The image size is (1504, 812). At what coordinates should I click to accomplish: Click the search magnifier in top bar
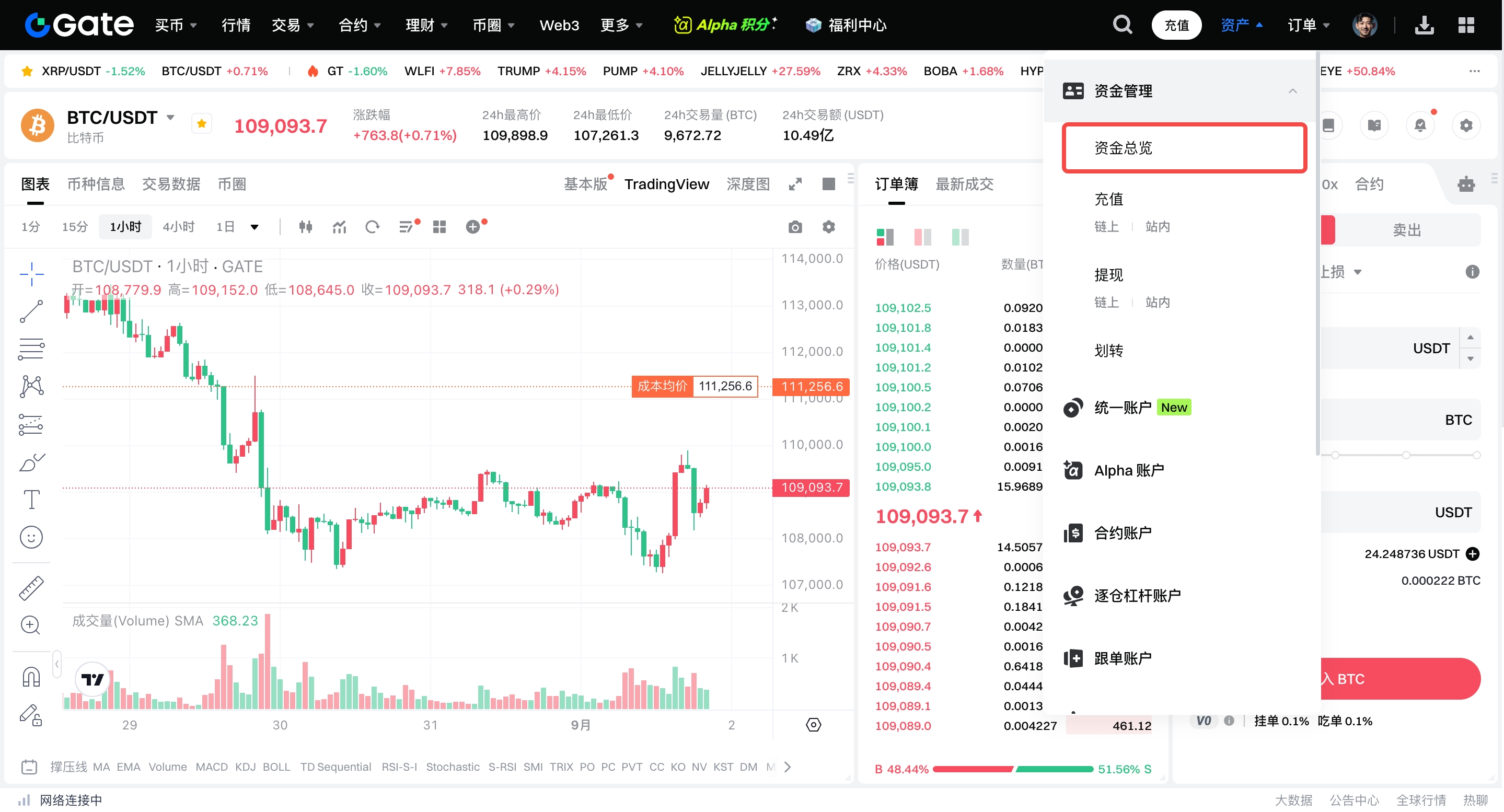pos(1121,25)
